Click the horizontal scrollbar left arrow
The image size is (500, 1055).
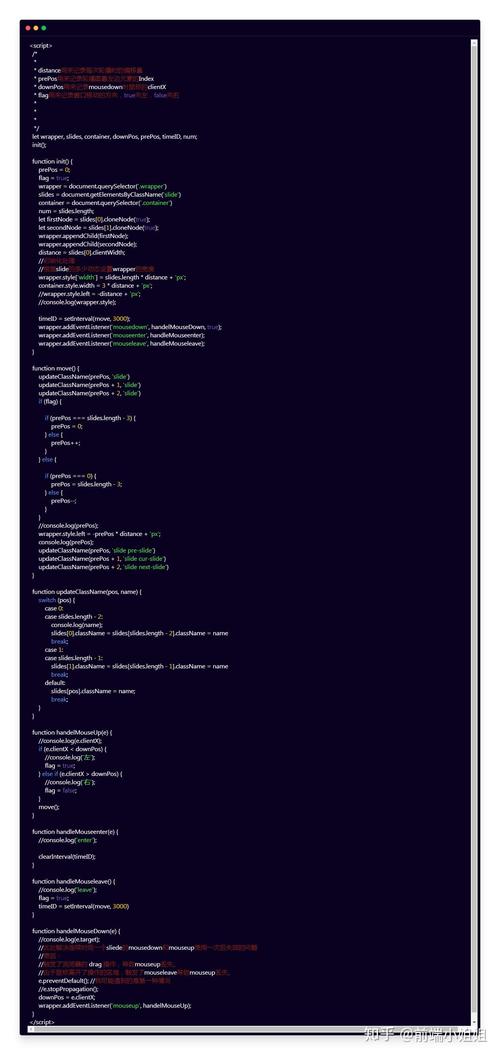[x=31, y=1029]
